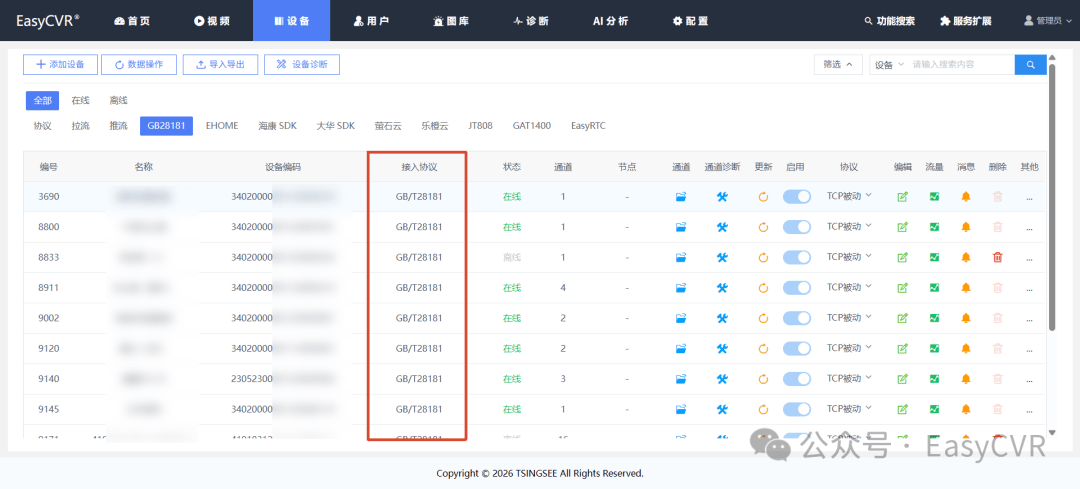Select the 海康 SDK protocol tab
The image size is (1080, 489).
pyautogui.click(x=278, y=126)
